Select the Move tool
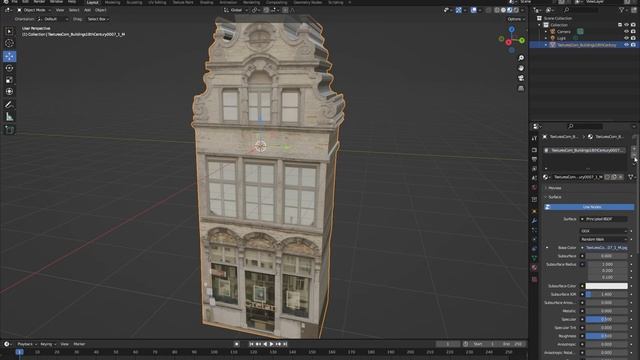640x360 pixels. [9, 56]
